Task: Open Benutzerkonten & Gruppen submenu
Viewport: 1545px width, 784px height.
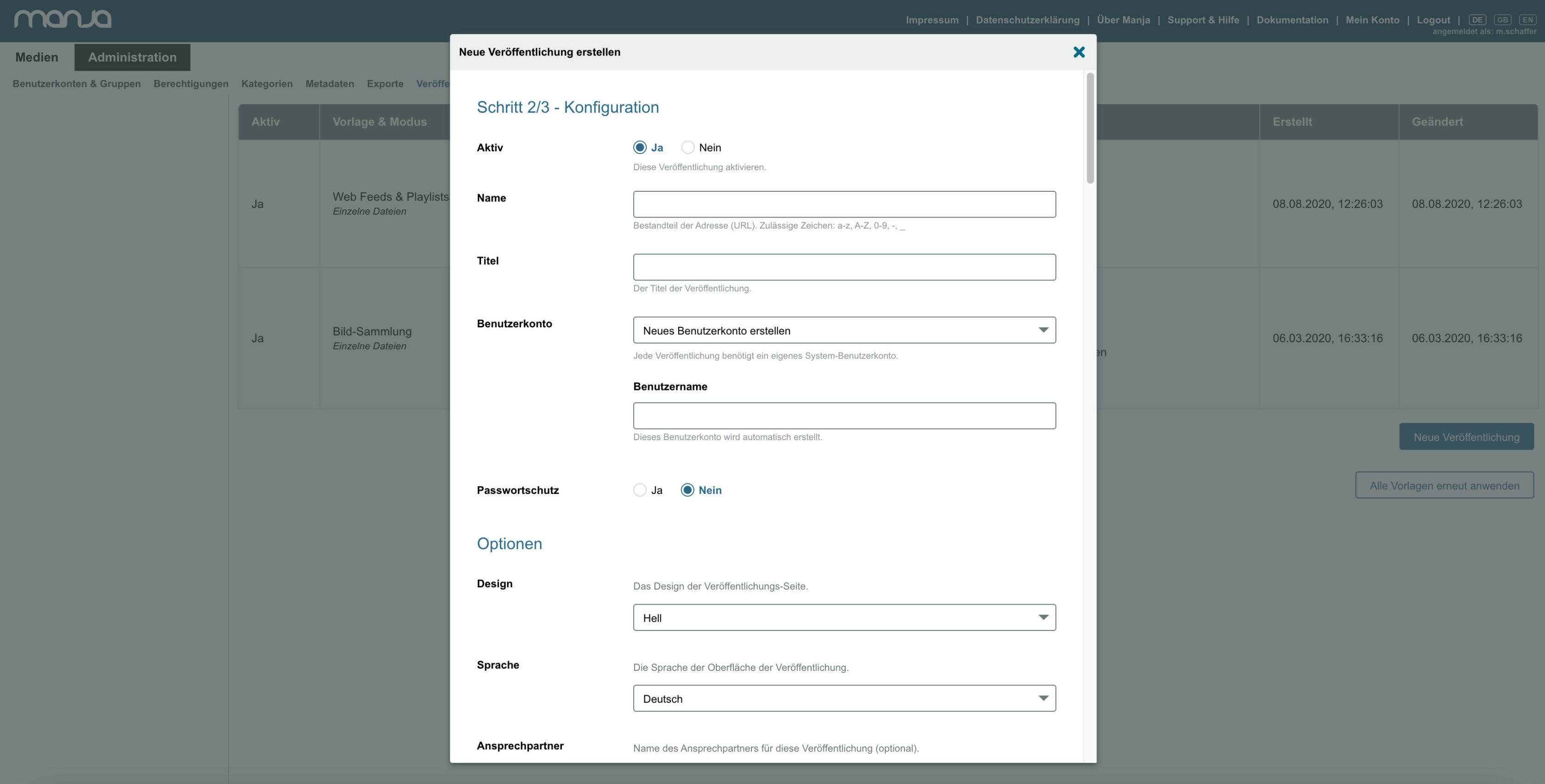Action: pos(77,84)
